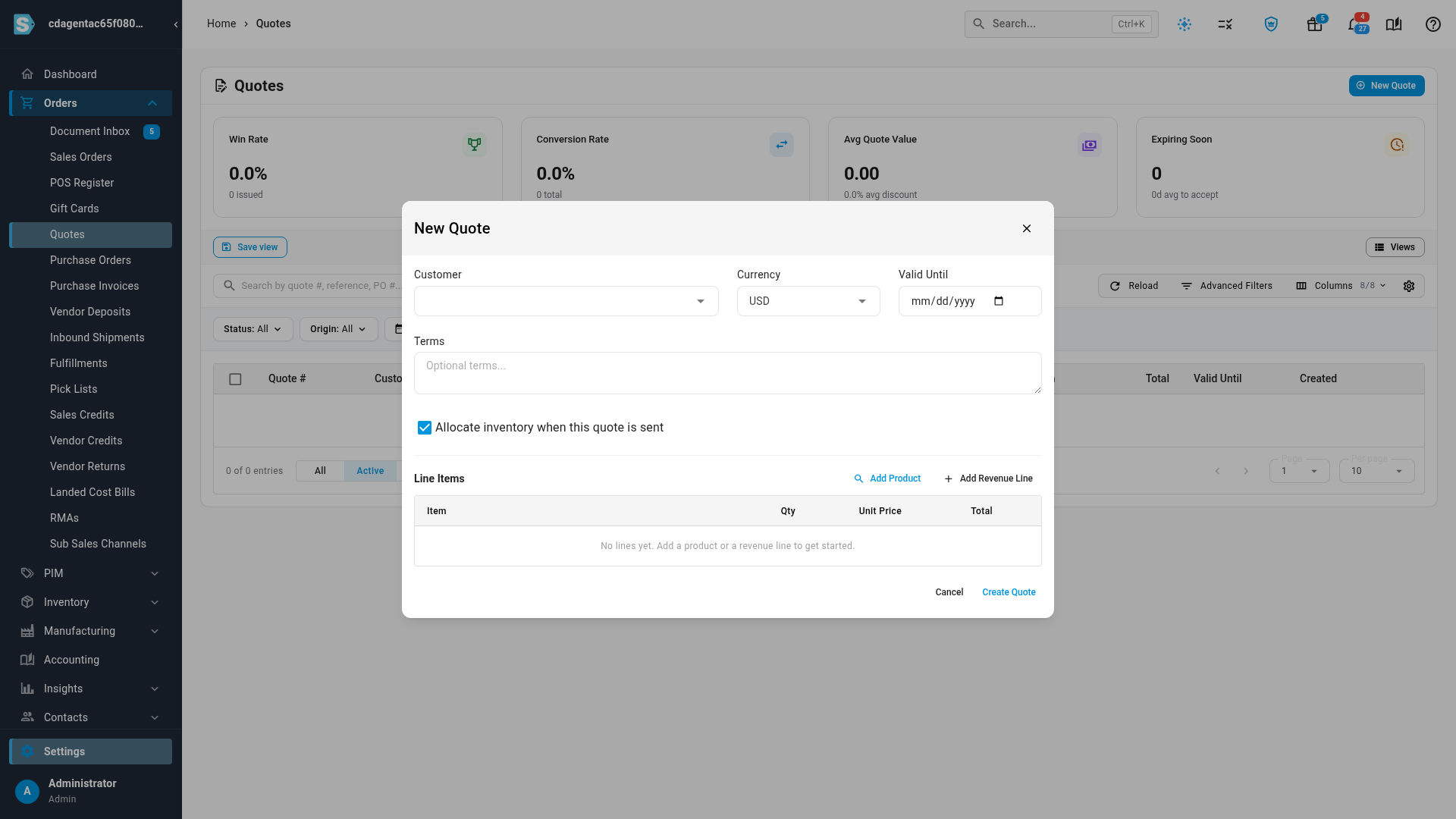Image resolution: width=1456 pixels, height=819 pixels.
Task: Close the New Quote dialog
Action: (1027, 228)
